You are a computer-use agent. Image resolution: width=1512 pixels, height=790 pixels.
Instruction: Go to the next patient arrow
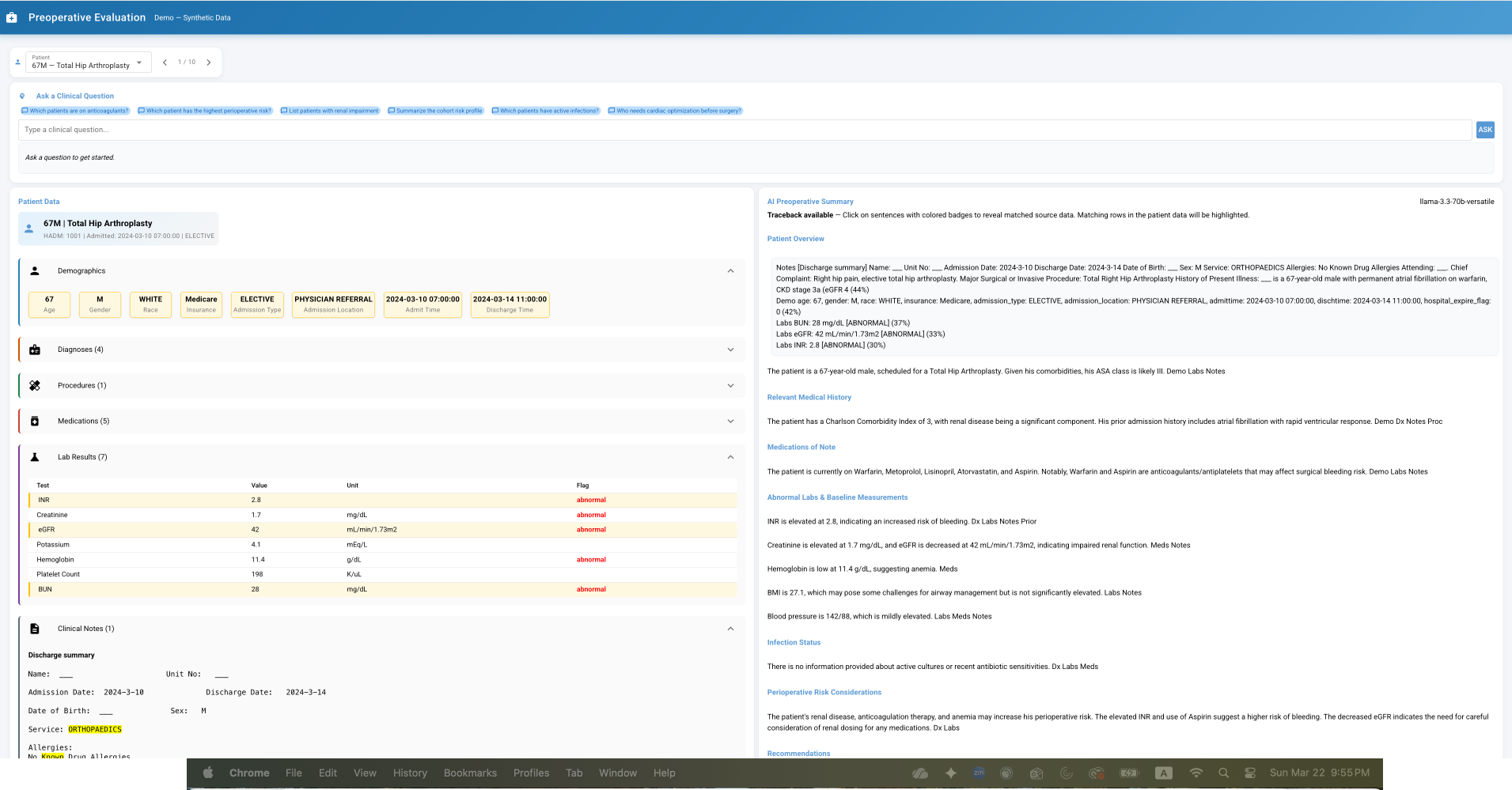pos(209,62)
